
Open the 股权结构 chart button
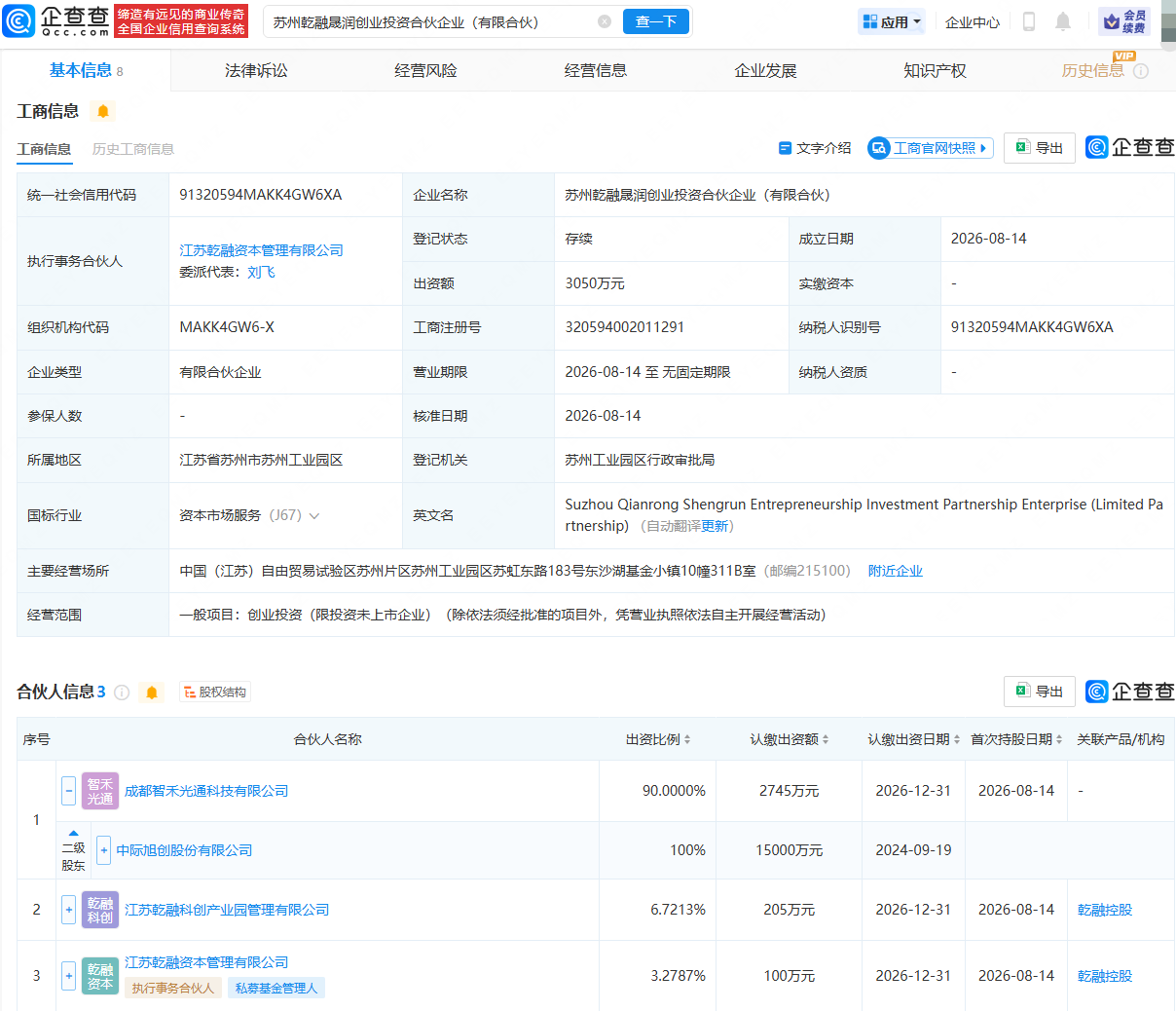pos(215,693)
